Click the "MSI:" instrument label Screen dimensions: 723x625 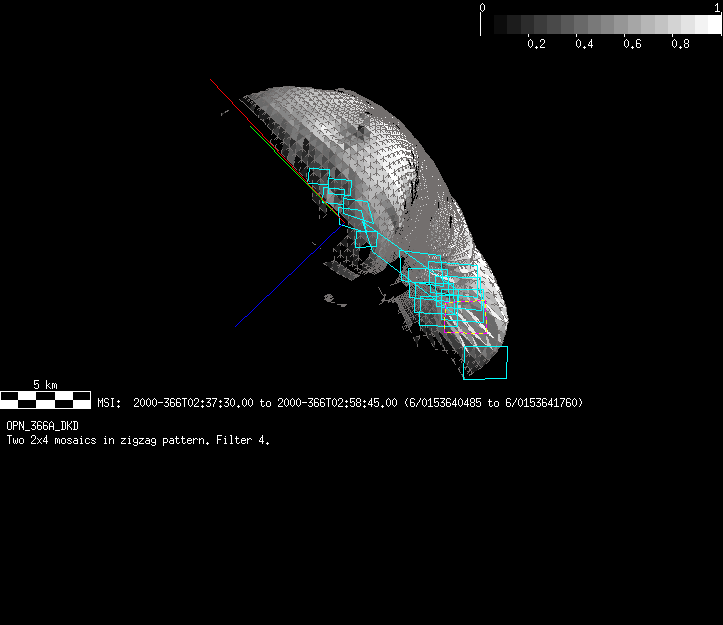(109, 403)
